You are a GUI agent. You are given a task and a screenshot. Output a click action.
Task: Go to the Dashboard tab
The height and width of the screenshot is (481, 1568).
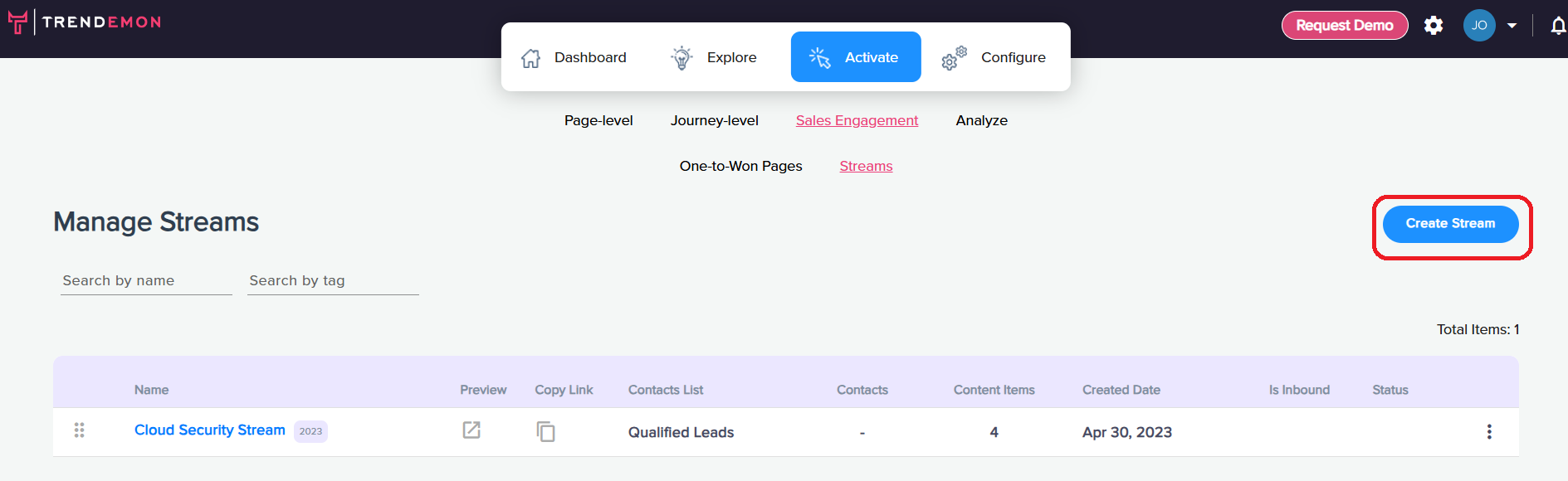point(574,57)
